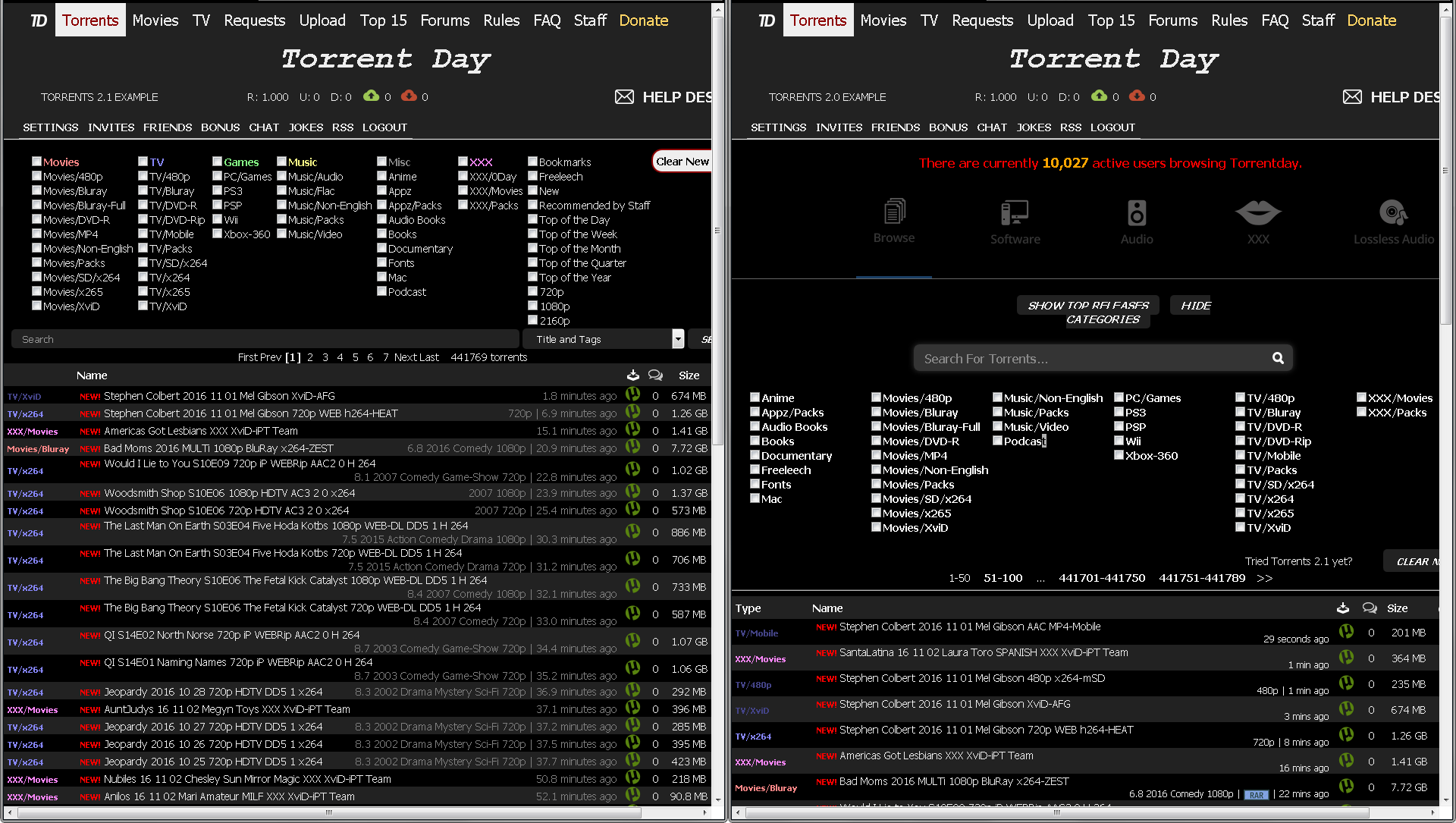1456x823 pixels.
Task: Click the left pane Search field
Action: (x=265, y=339)
